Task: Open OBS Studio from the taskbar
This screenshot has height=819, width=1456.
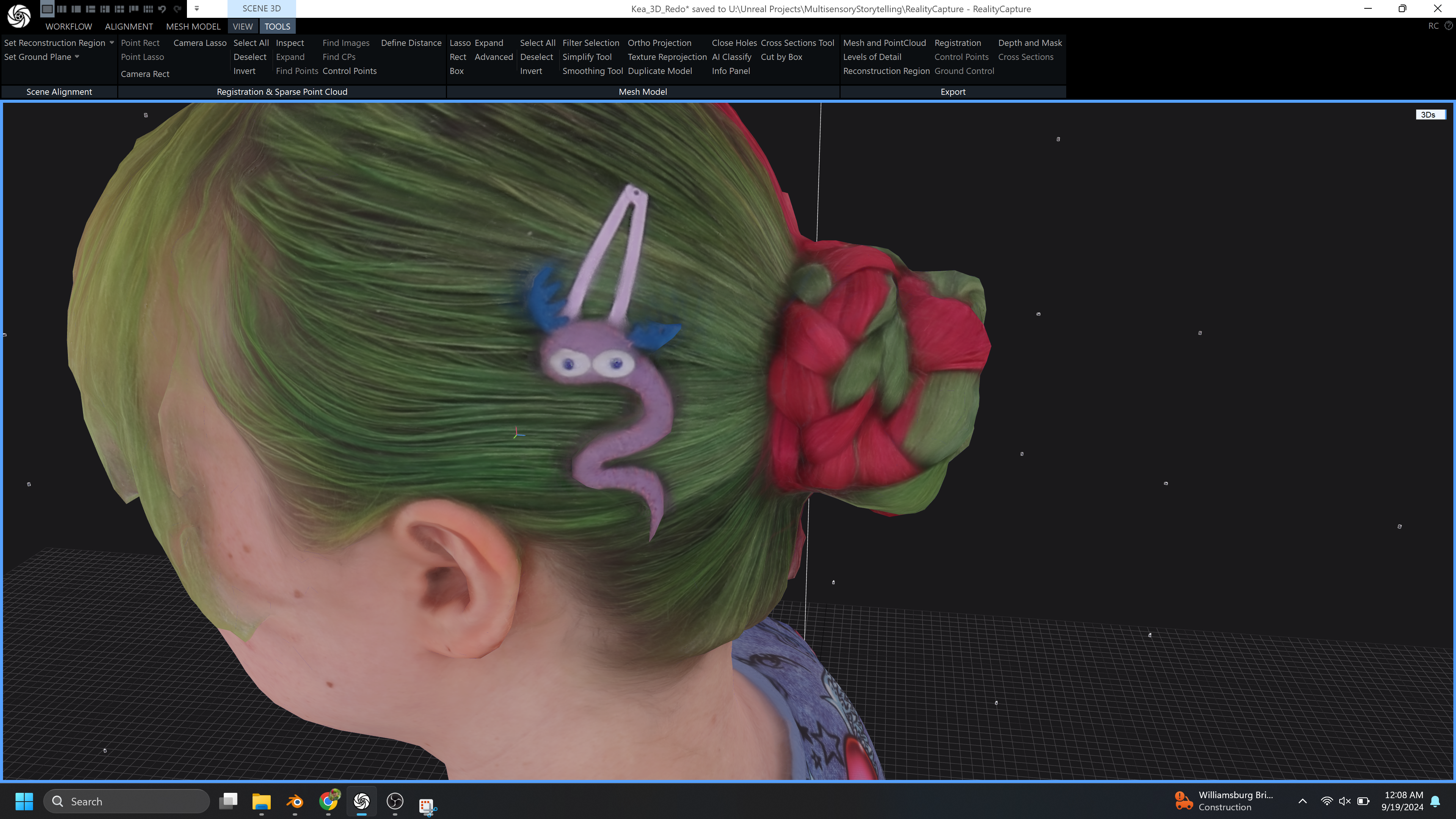Action: click(395, 802)
